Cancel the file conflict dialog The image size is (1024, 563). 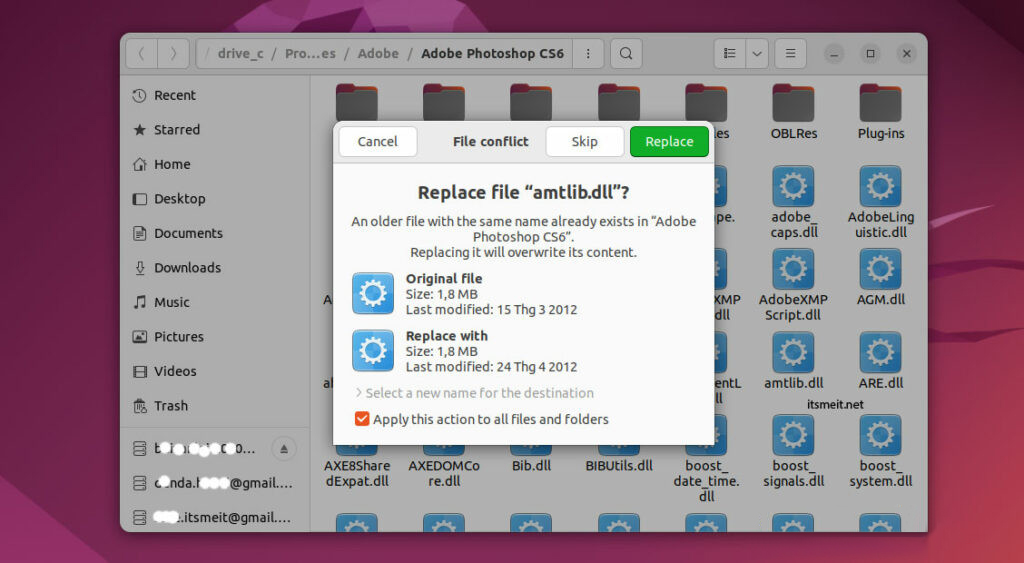(377, 142)
